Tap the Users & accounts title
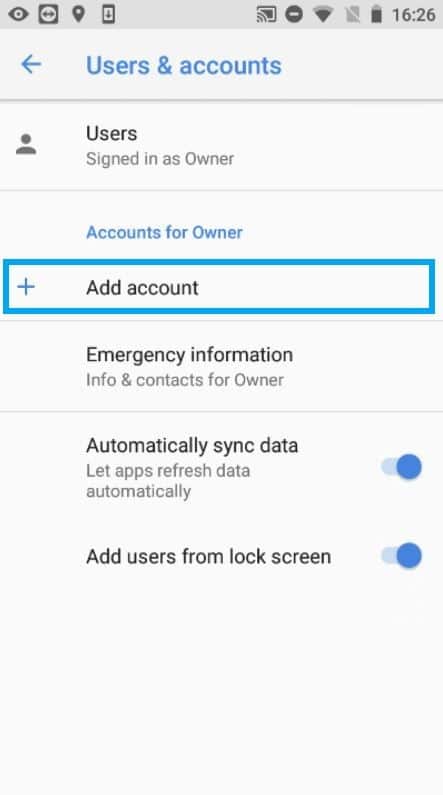This screenshot has width=443, height=795. tap(183, 65)
